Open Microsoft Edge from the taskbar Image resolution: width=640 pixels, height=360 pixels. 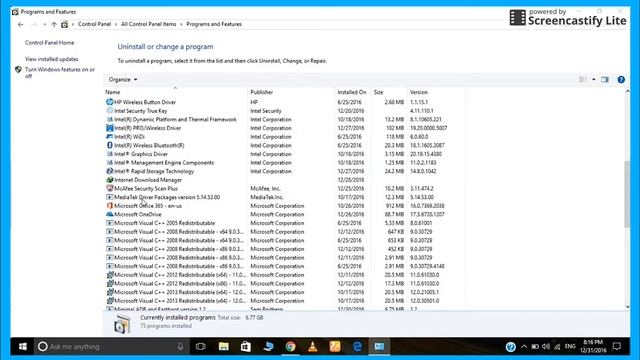point(357,347)
